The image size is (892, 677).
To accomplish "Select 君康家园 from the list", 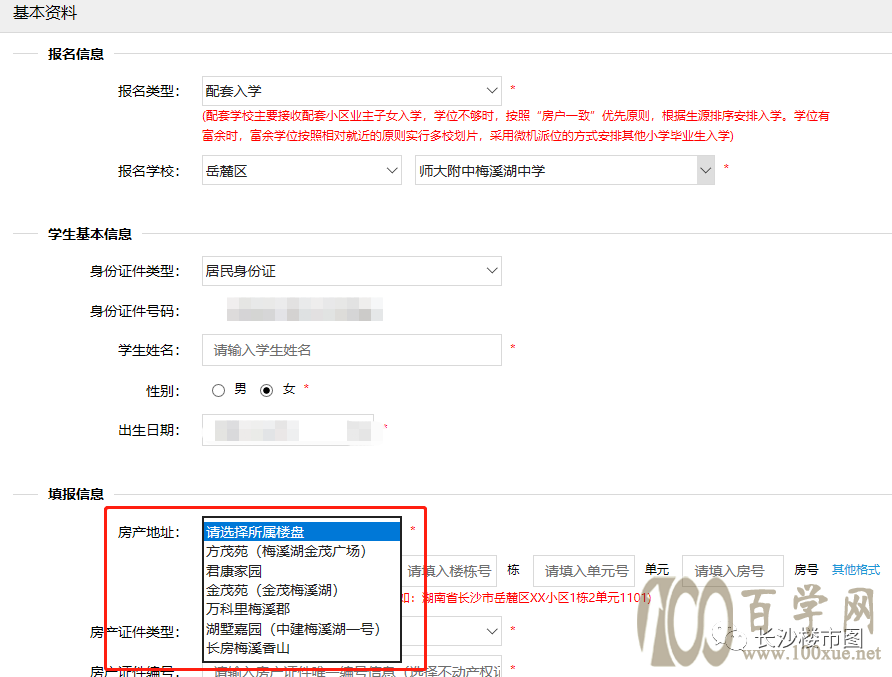I will (302, 571).
